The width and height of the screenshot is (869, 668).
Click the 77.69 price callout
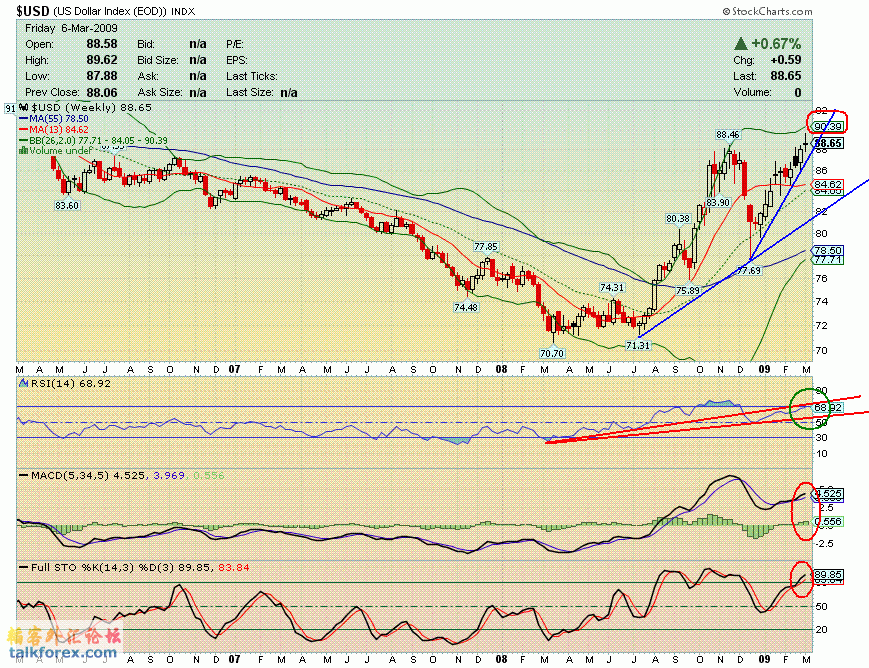point(749,271)
